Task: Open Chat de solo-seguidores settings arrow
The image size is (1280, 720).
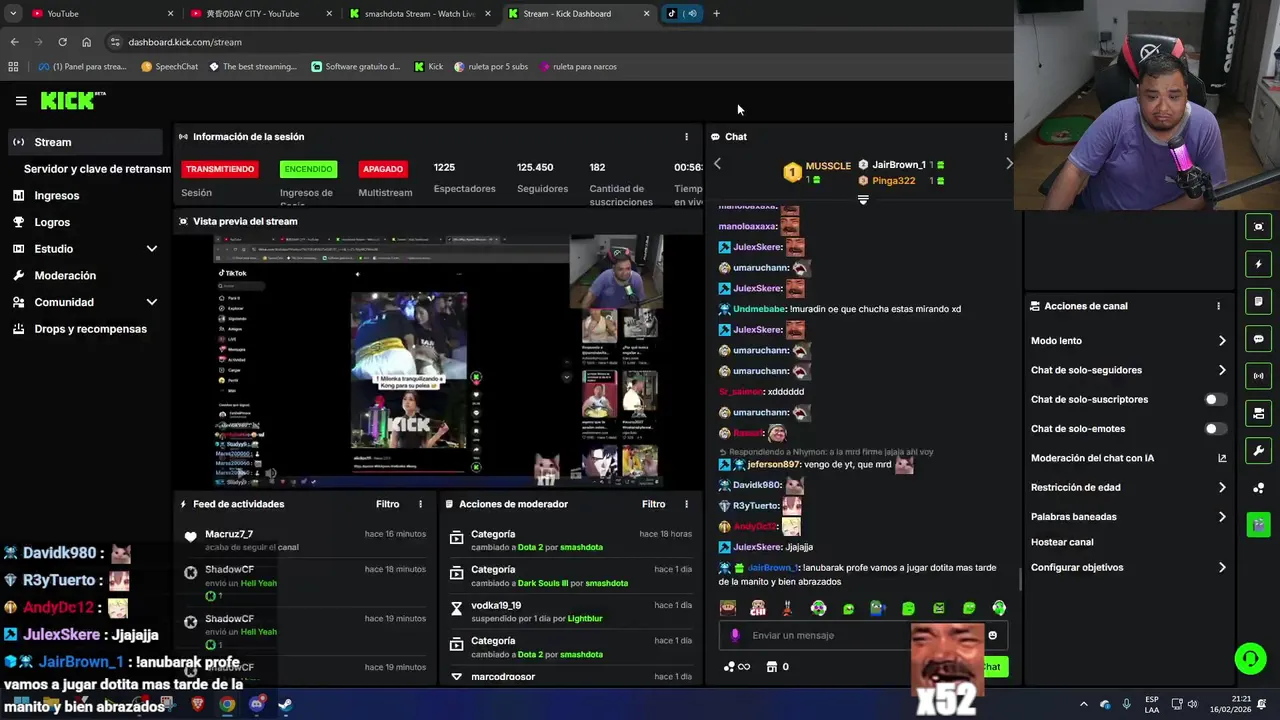Action: click(x=1222, y=370)
